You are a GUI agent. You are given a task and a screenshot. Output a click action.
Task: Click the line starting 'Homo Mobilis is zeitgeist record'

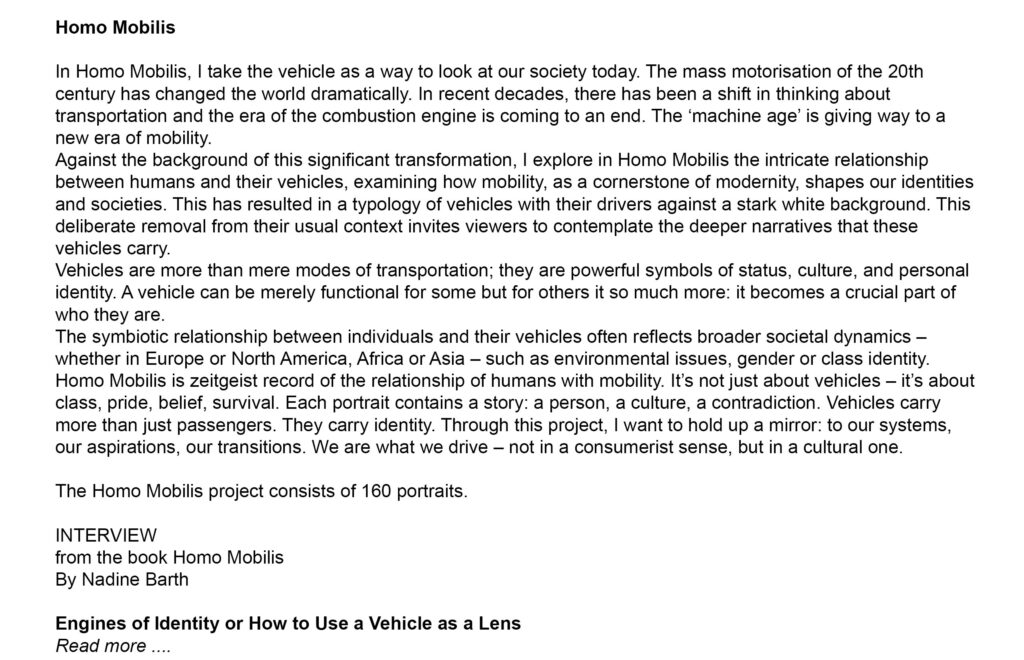[514, 381]
